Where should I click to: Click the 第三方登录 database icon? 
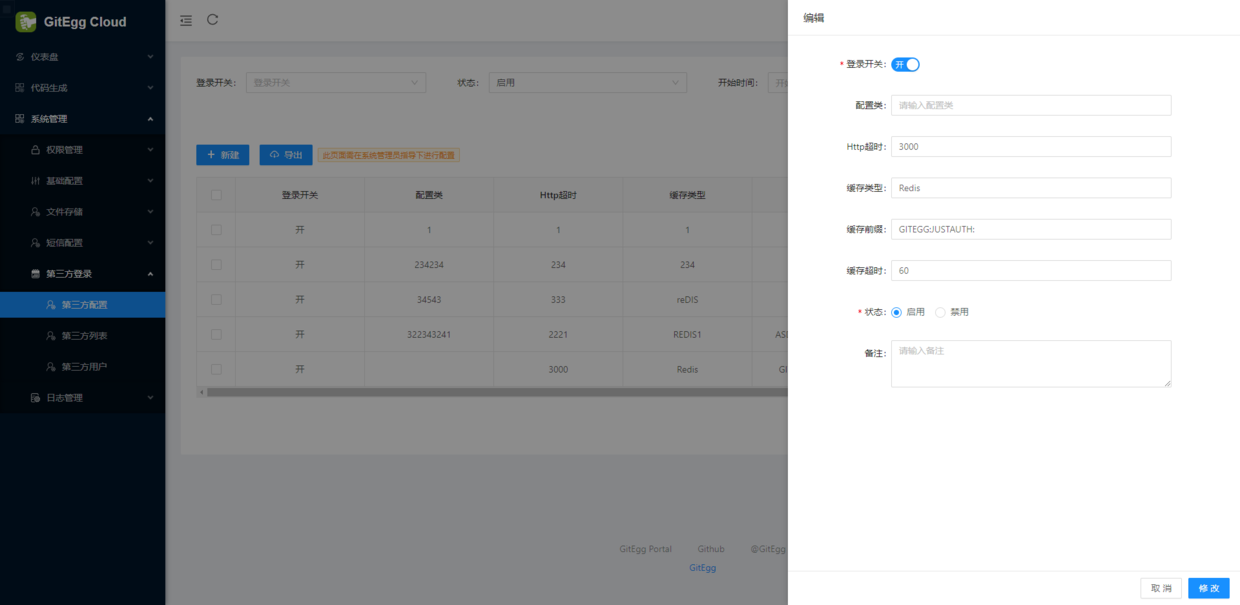[x=36, y=274]
